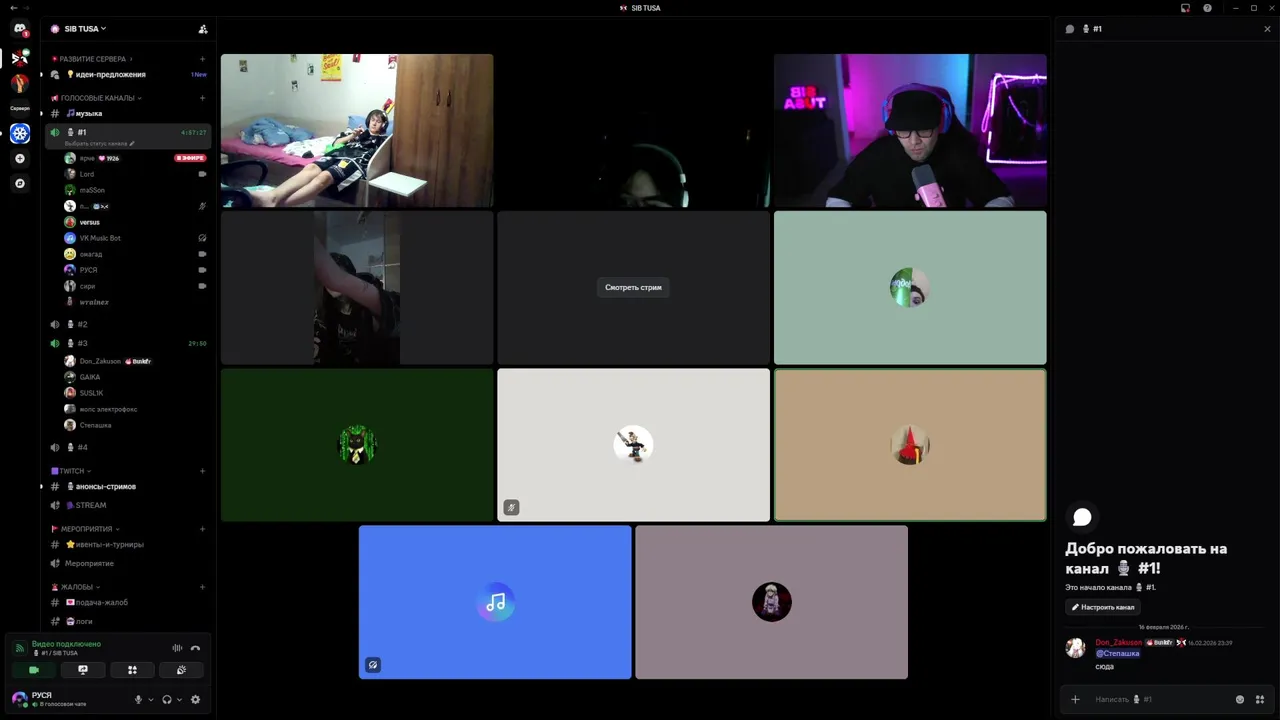
Task: Collapse the 'ГОЛОСОВЫЕ КАНАЛЫ' category
Action: tap(98, 98)
